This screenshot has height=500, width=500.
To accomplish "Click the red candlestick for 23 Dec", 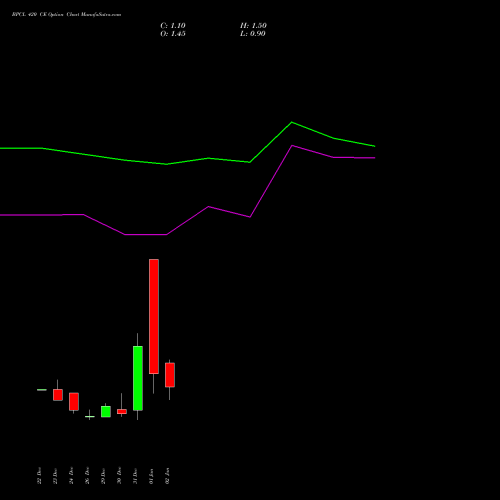I will click(58, 395).
